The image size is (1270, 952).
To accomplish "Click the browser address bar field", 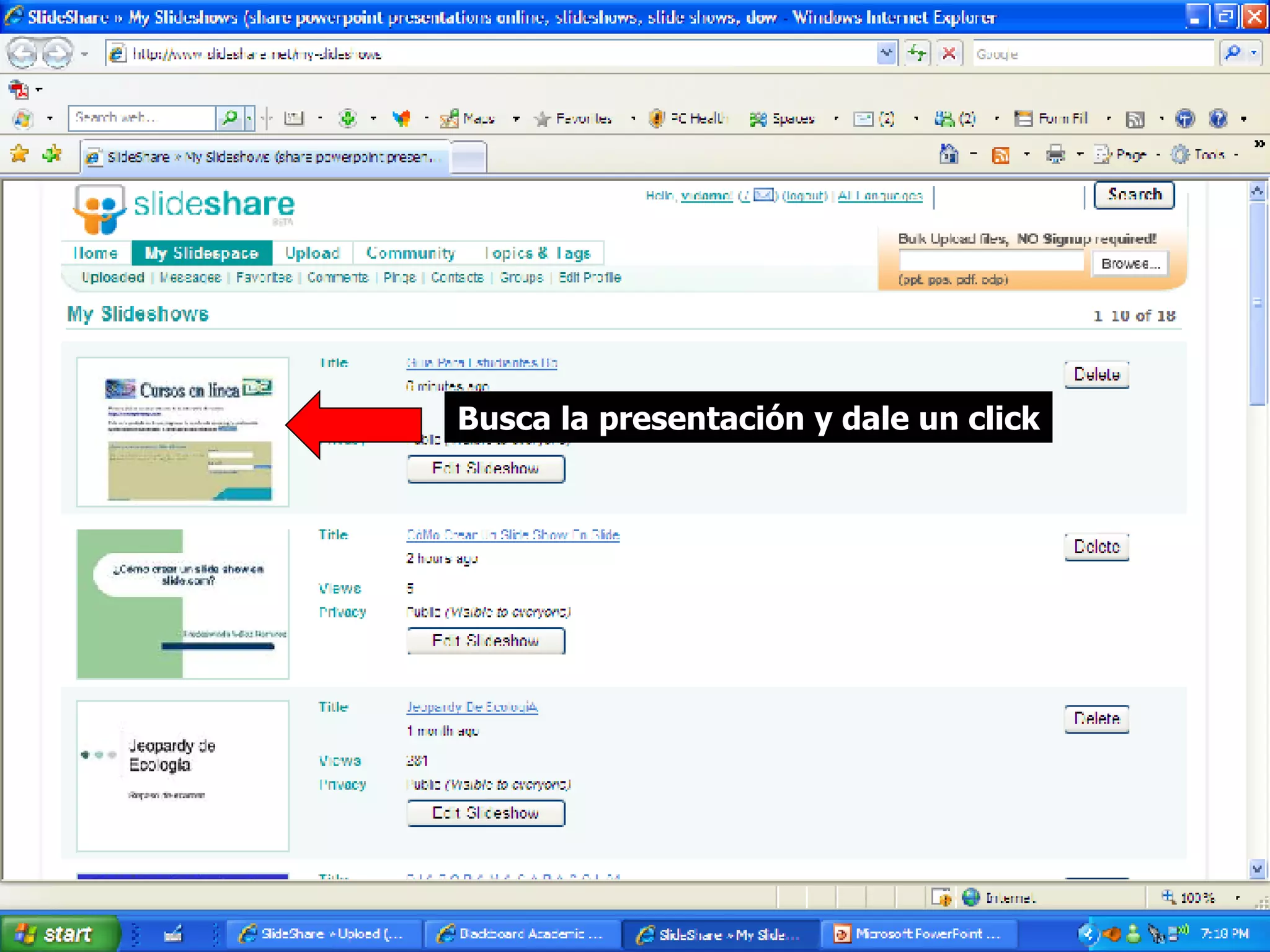I will click(x=490, y=54).
